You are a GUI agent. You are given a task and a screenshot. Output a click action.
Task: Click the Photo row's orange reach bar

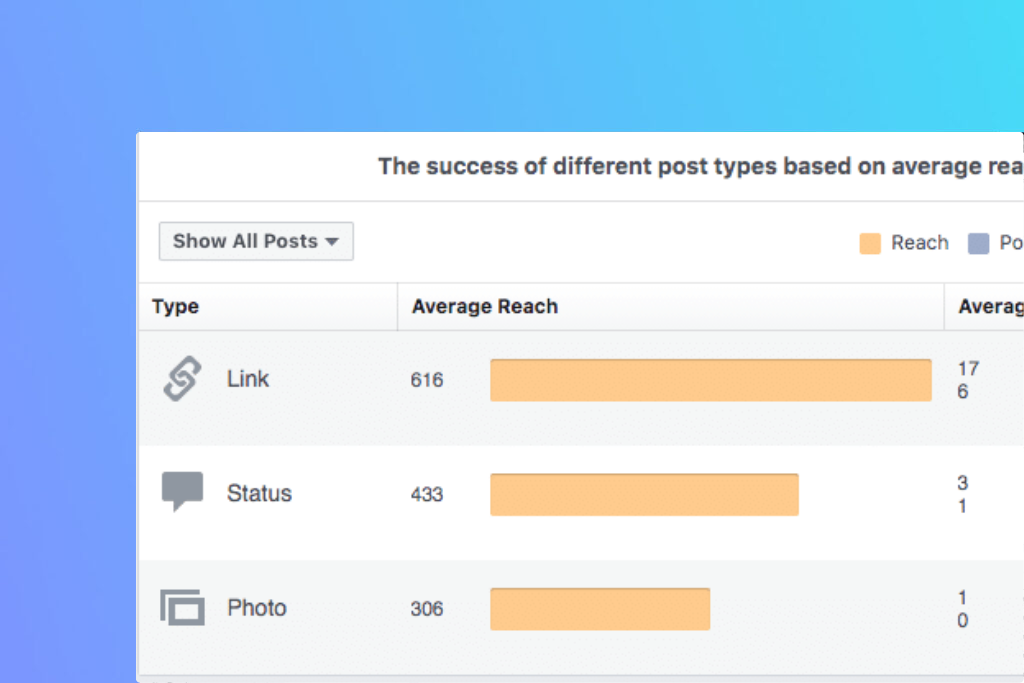600,609
